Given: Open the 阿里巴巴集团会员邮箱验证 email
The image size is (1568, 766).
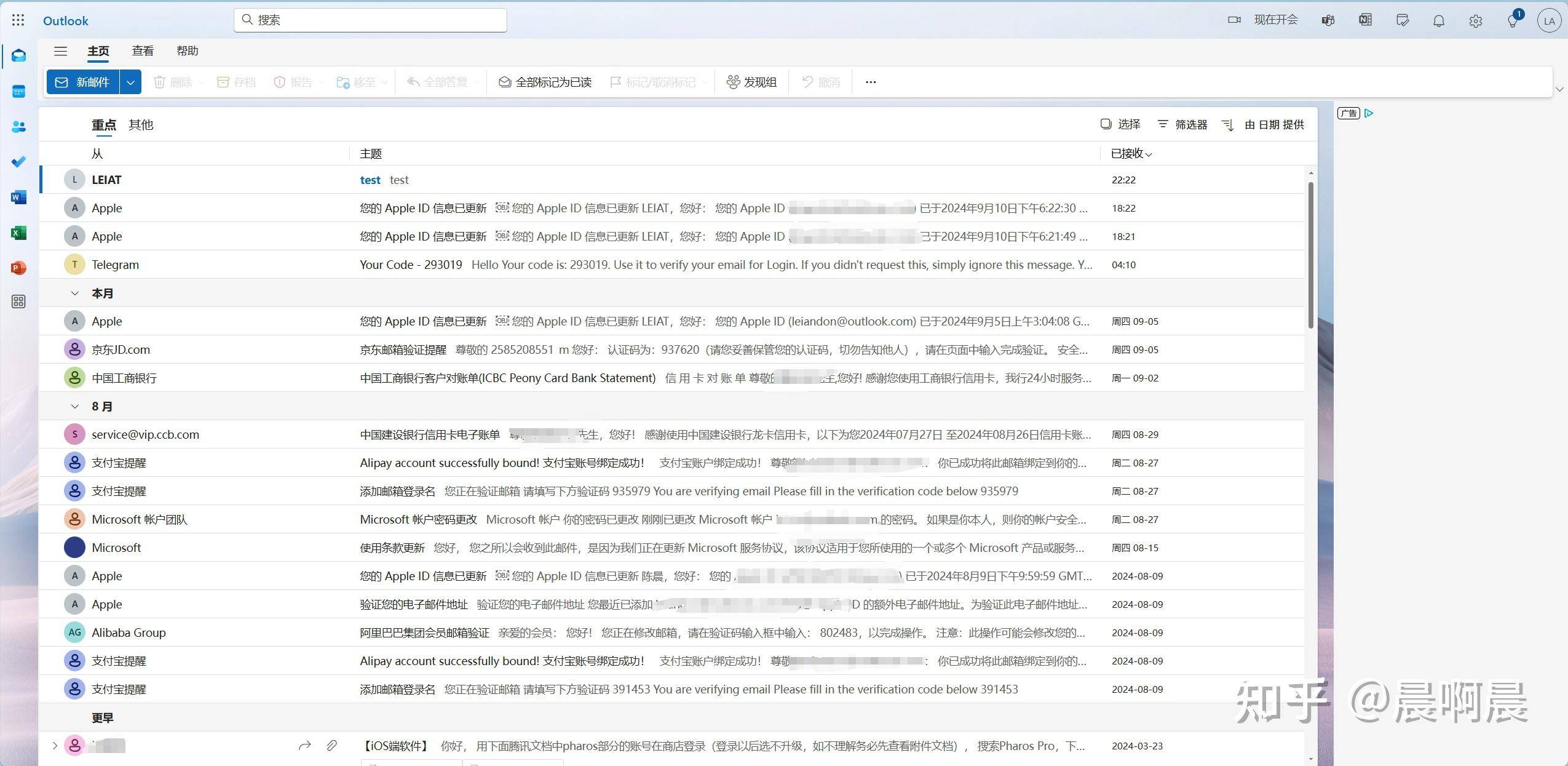Looking at the screenshot, I should (671, 632).
